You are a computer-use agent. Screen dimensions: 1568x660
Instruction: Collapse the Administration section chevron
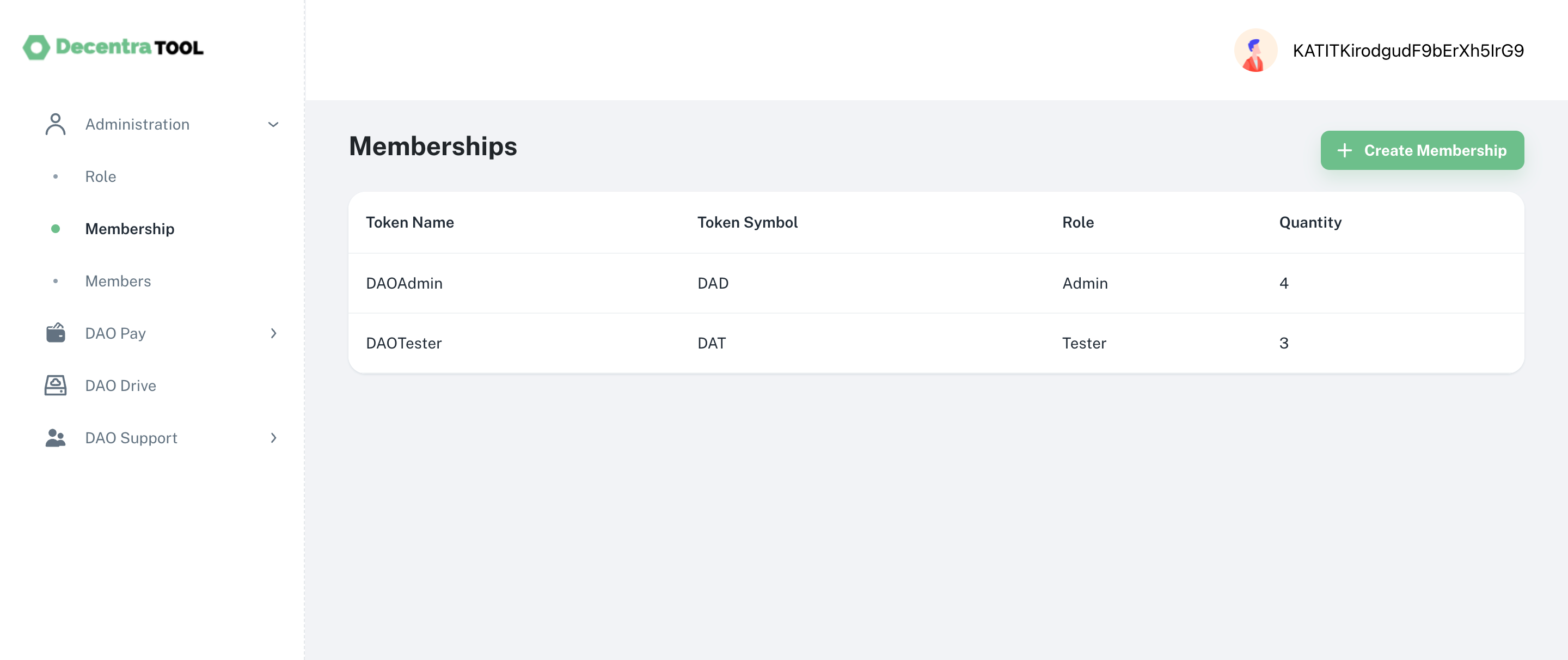273,124
